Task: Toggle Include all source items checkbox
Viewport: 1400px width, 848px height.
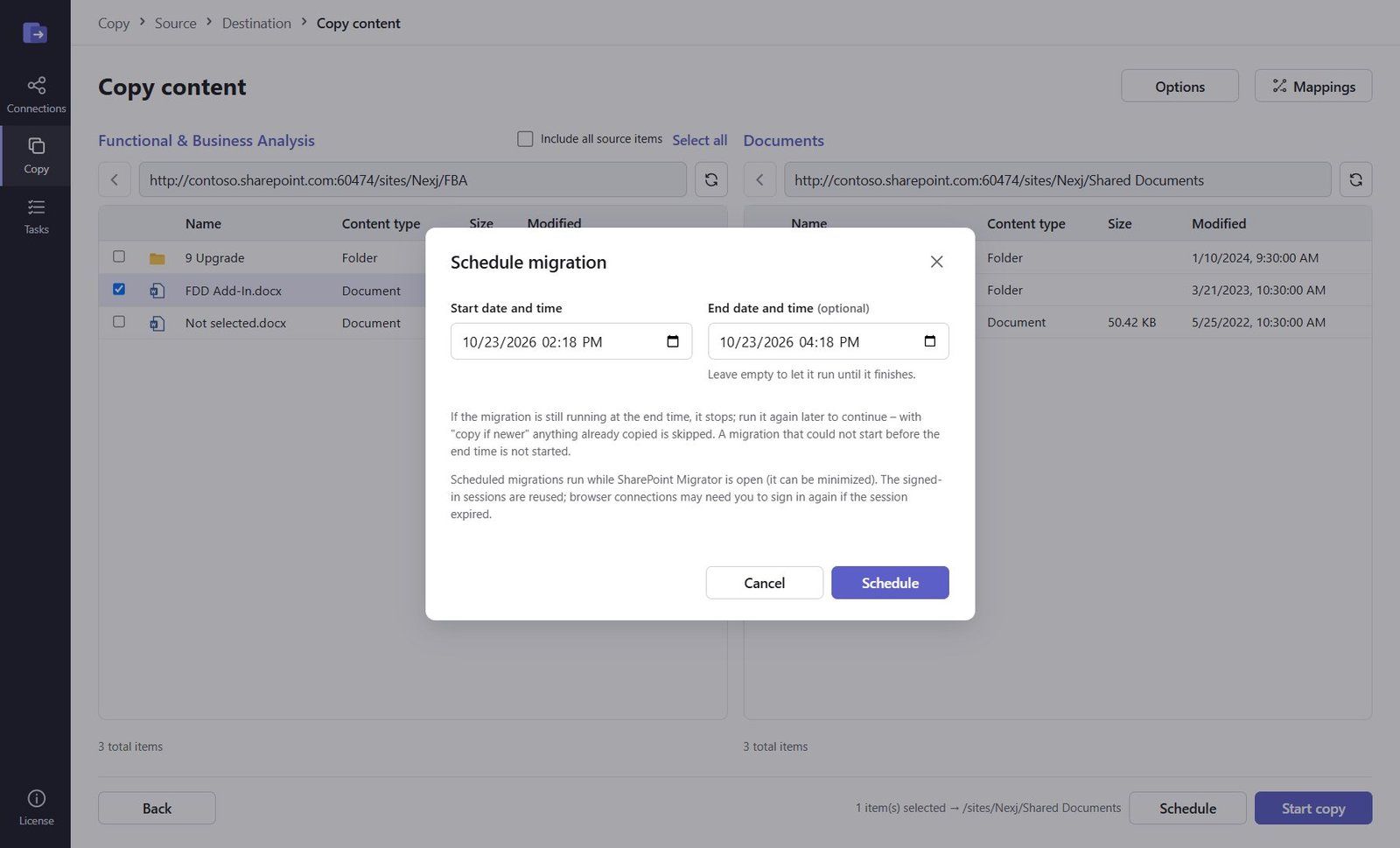Action: point(525,139)
